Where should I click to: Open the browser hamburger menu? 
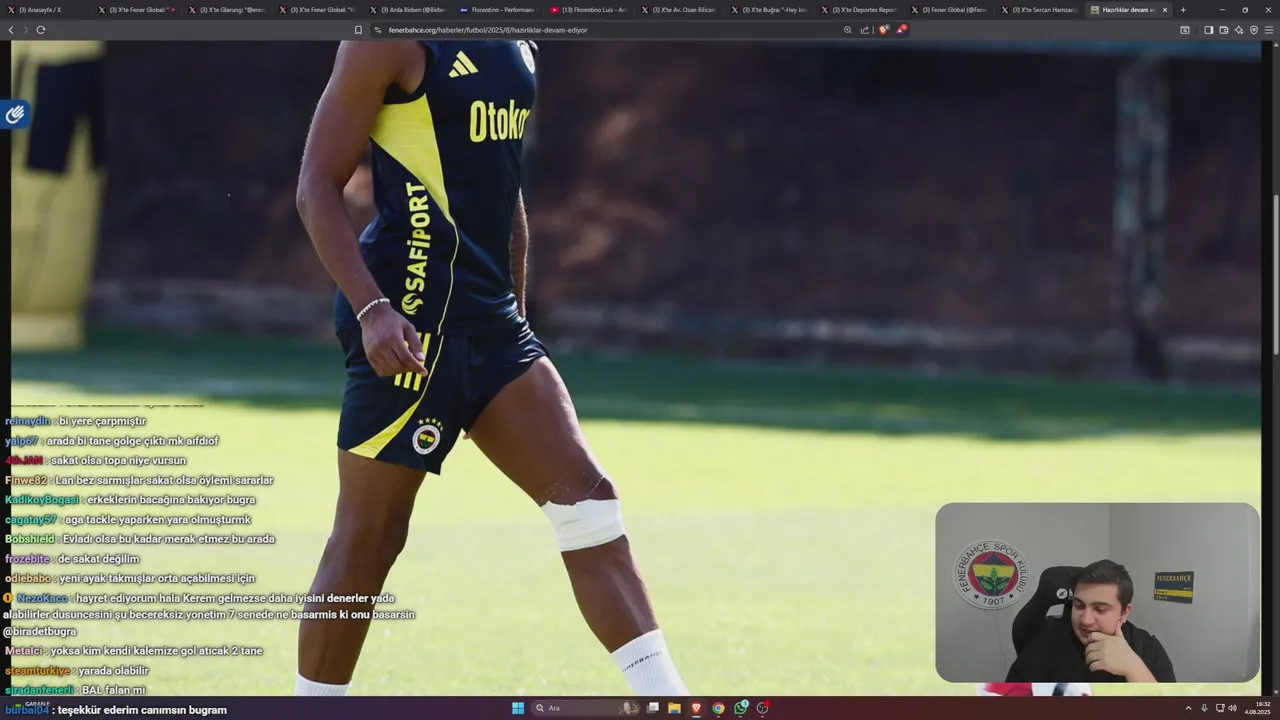click(x=1269, y=30)
